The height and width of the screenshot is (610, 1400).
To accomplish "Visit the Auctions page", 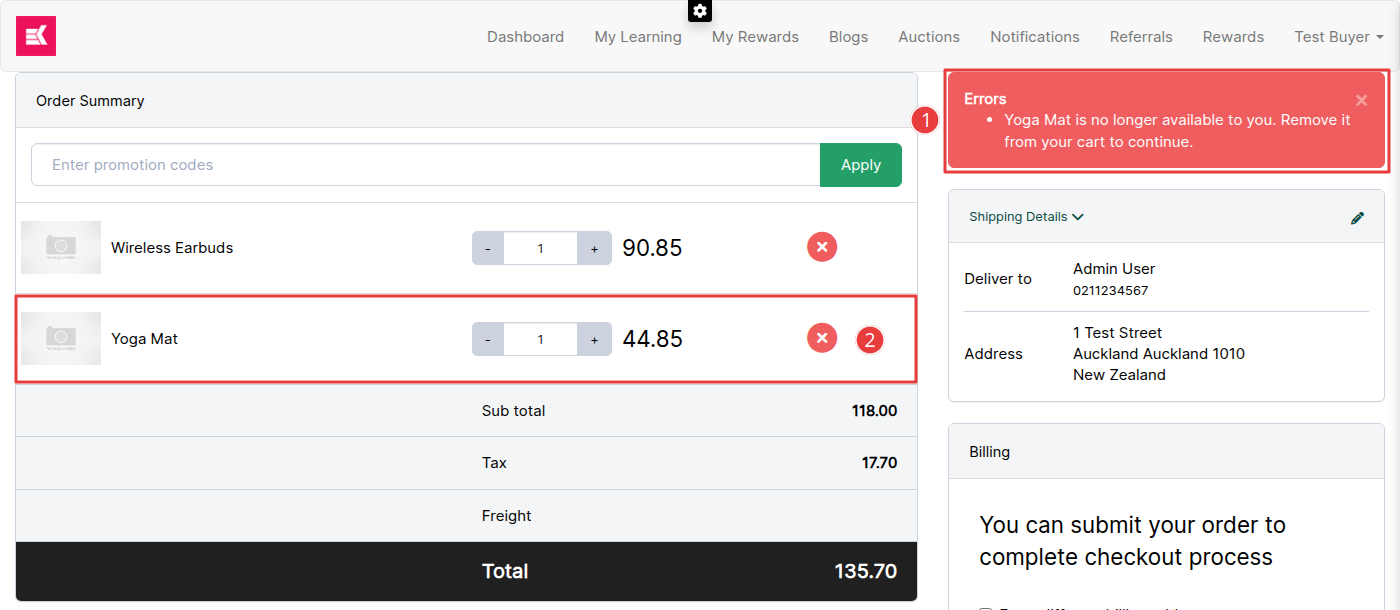I will point(929,37).
